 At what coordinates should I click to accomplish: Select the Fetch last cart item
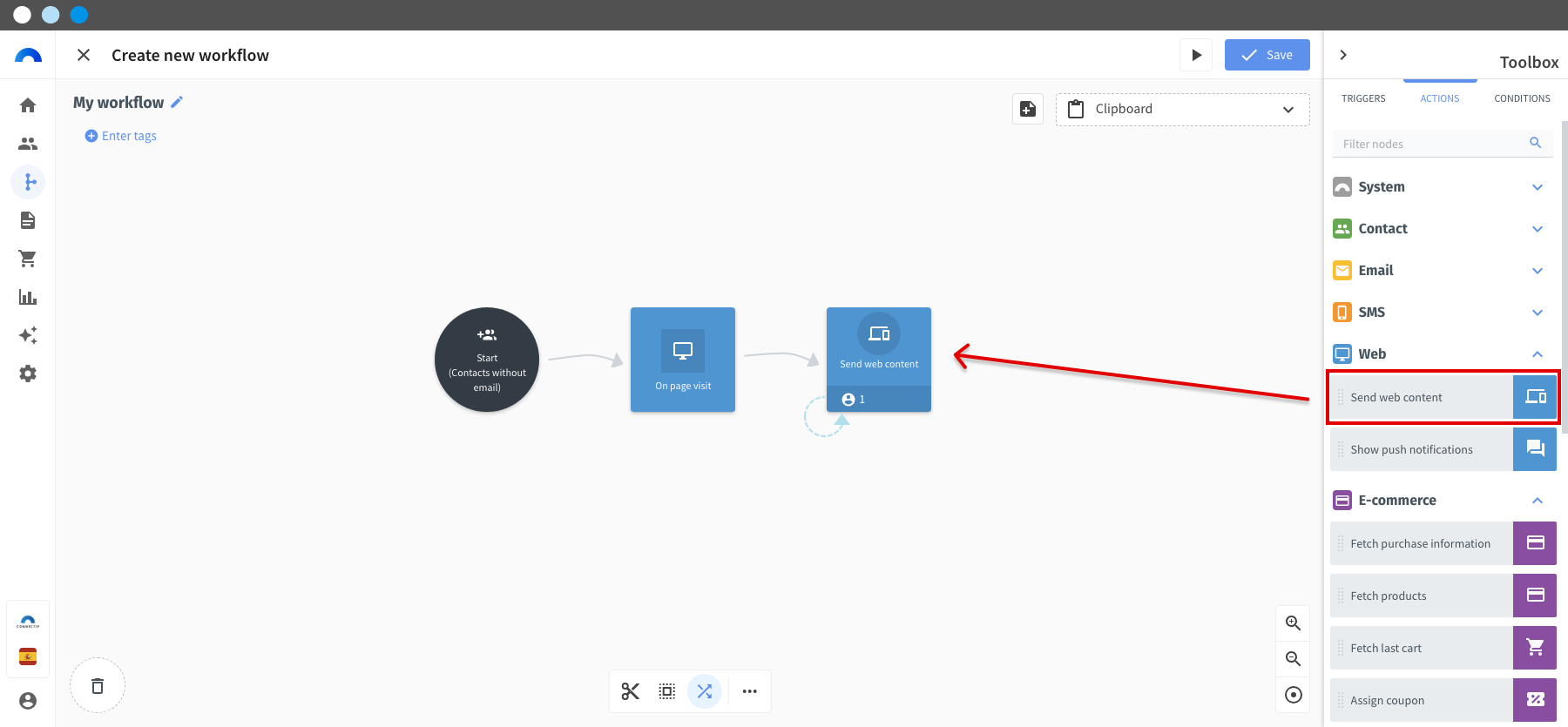1443,648
